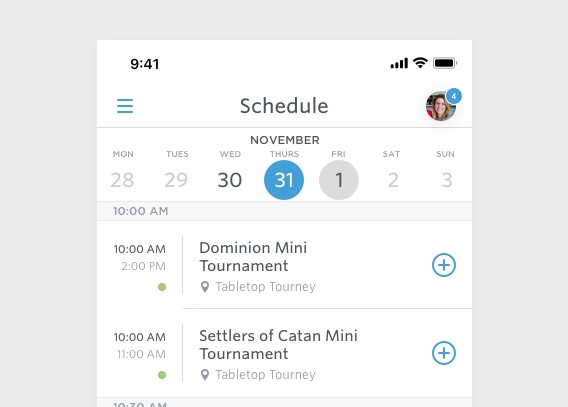568x407 pixels.
Task: Tap the notification badge showing 4
Action: pyautogui.click(x=454, y=96)
